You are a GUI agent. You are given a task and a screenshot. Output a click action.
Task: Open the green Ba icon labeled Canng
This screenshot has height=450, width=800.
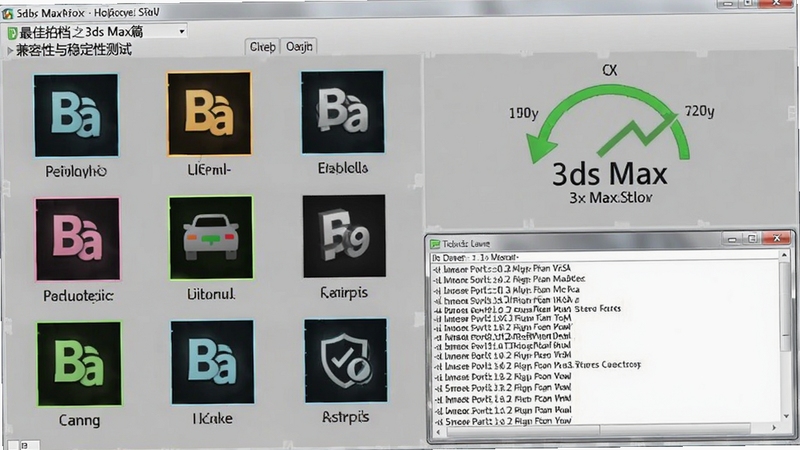(79, 364)
